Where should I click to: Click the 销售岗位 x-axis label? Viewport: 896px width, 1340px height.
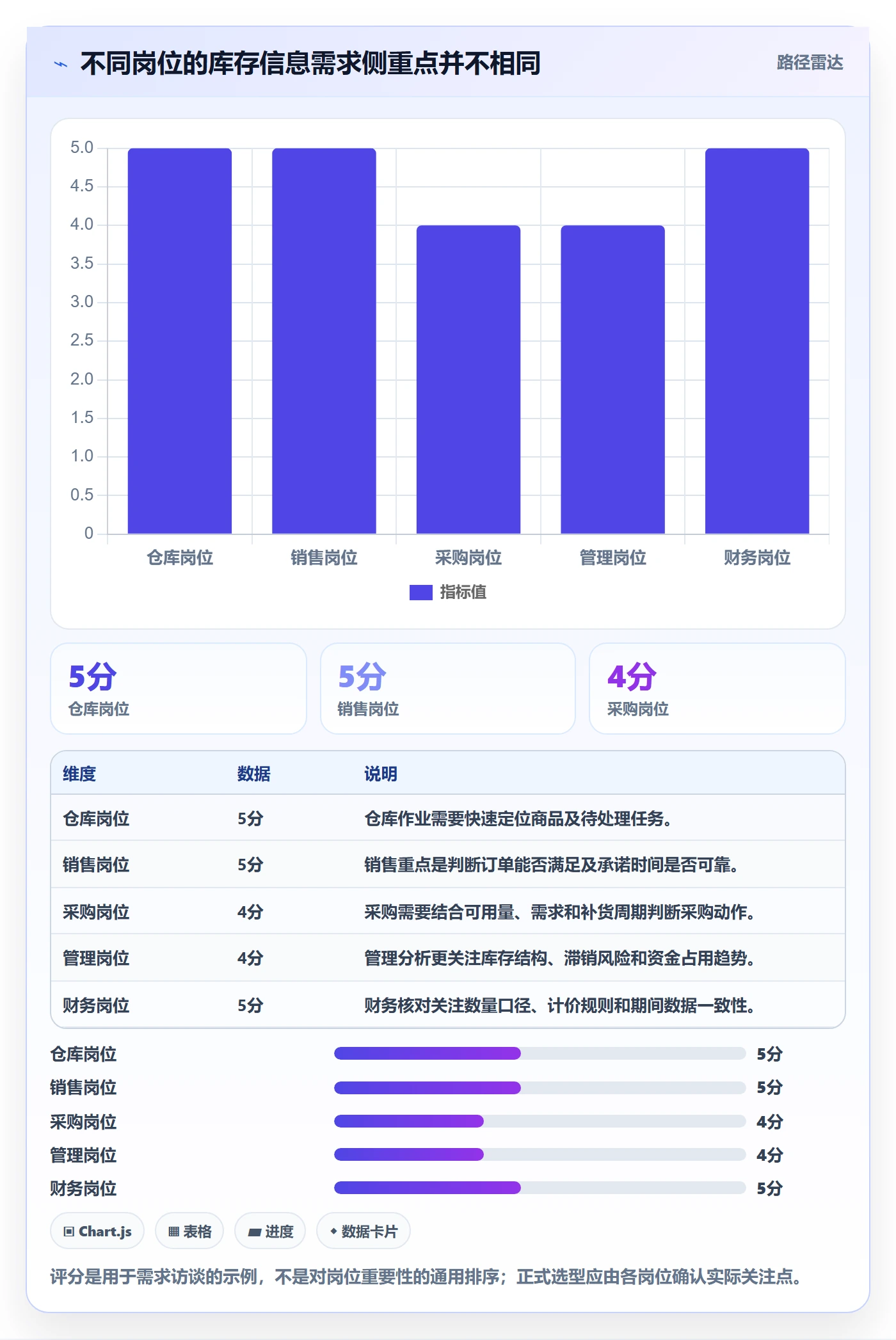pos(324,558)
